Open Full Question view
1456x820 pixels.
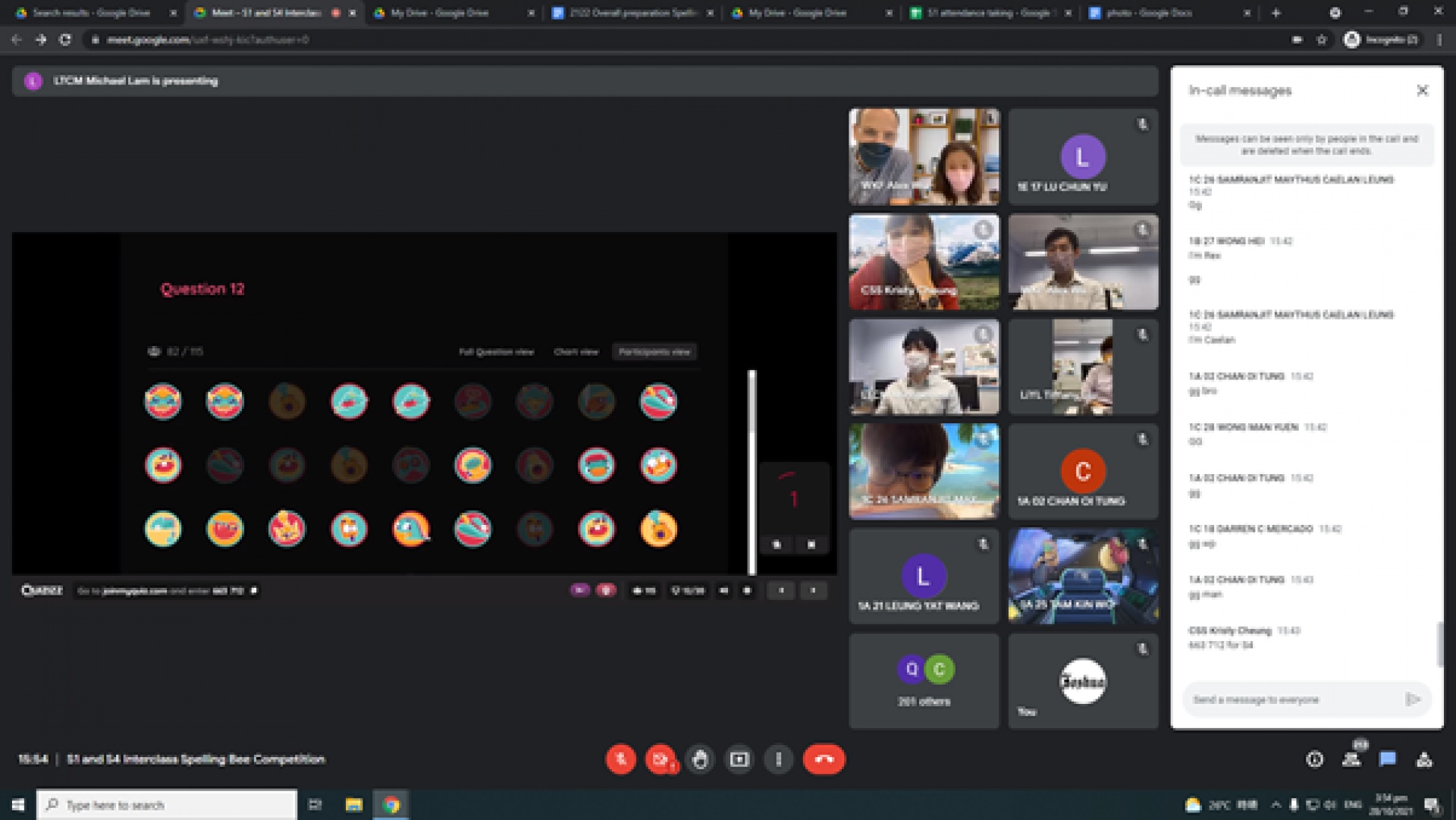click(x=496, y=352)
